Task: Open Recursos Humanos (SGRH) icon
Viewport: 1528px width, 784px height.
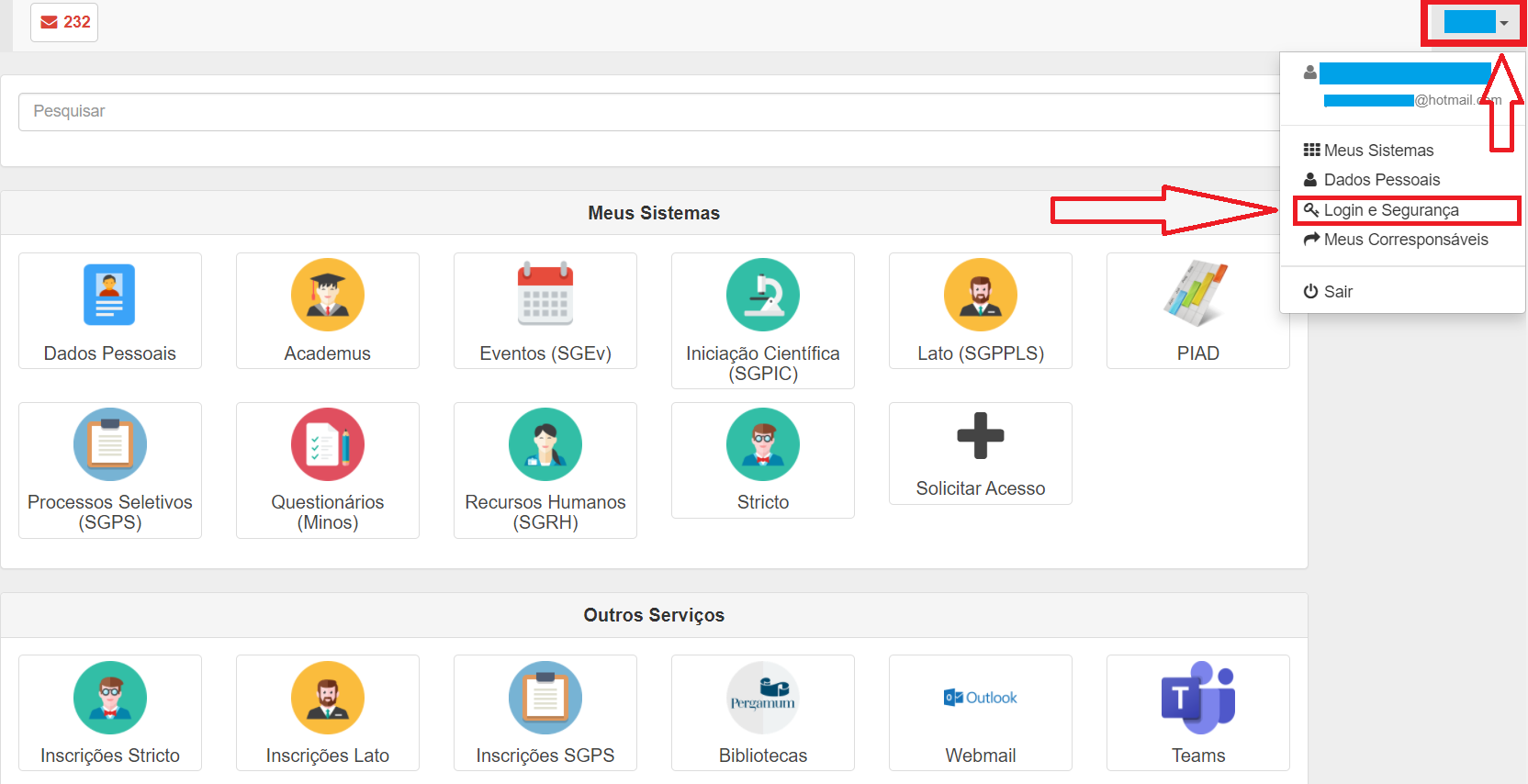Action: click(545, 444)
